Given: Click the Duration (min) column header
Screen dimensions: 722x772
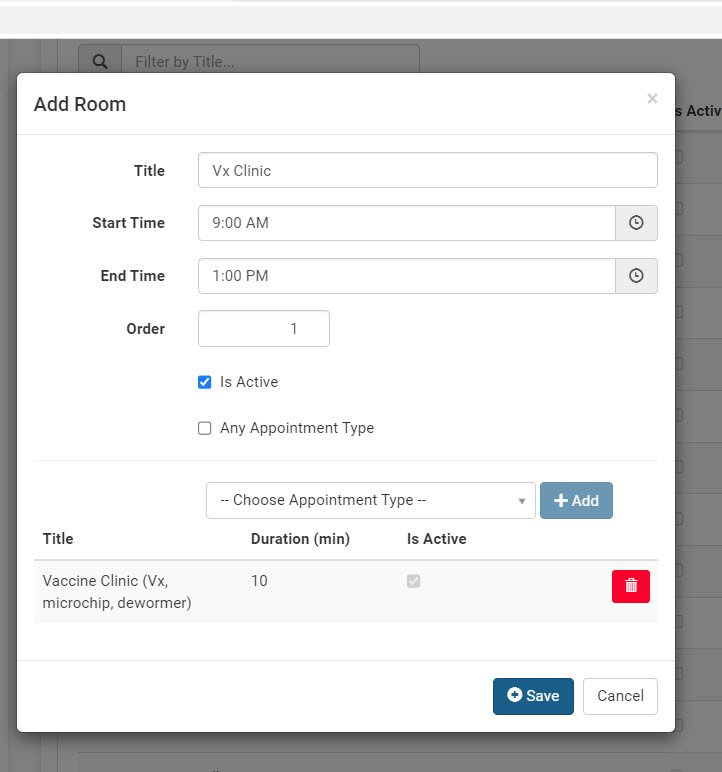Looking at the screenshot, I should (x=300, y=539).
